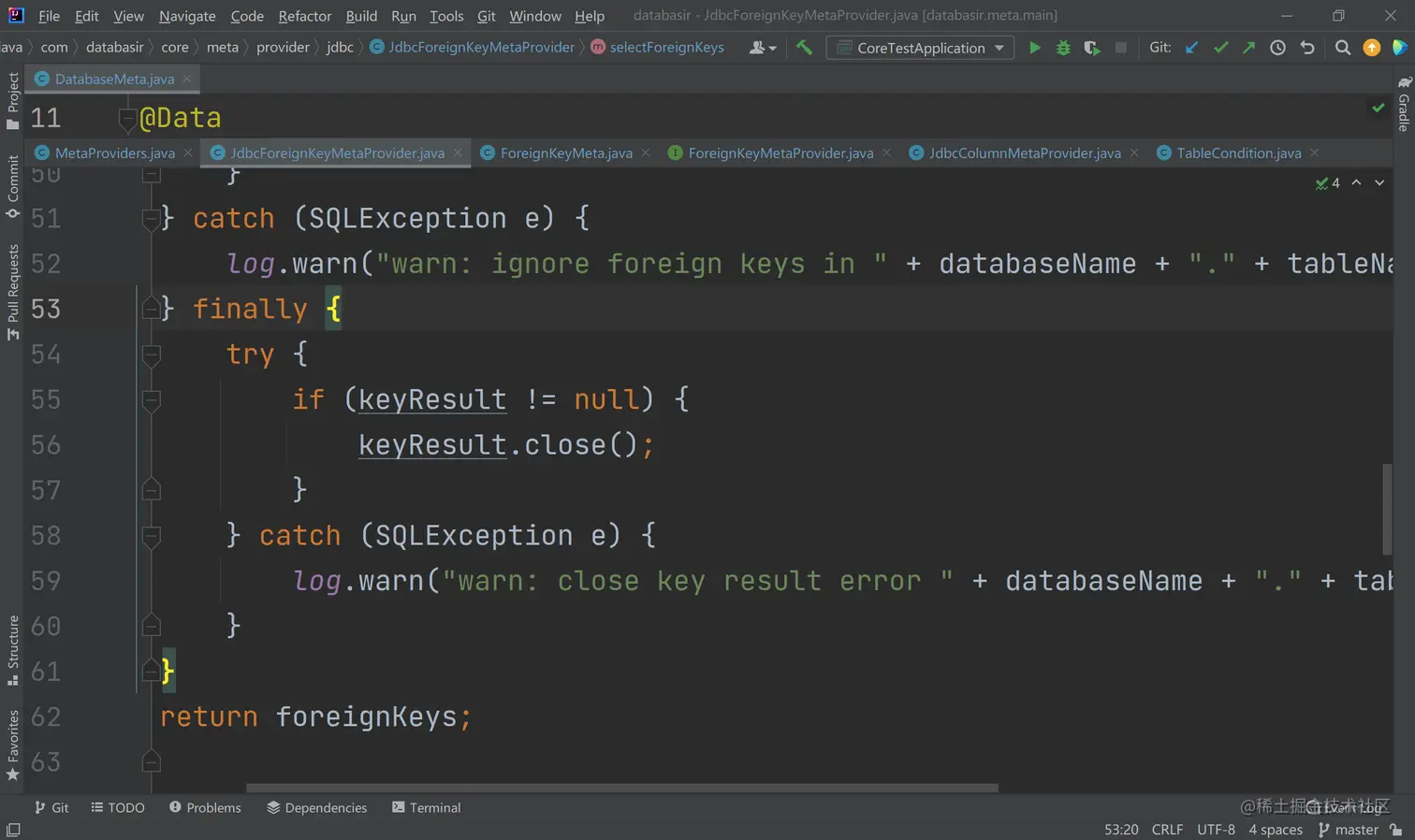
Task: Go to previous highlighted problem arrow
Action: 1356,182
